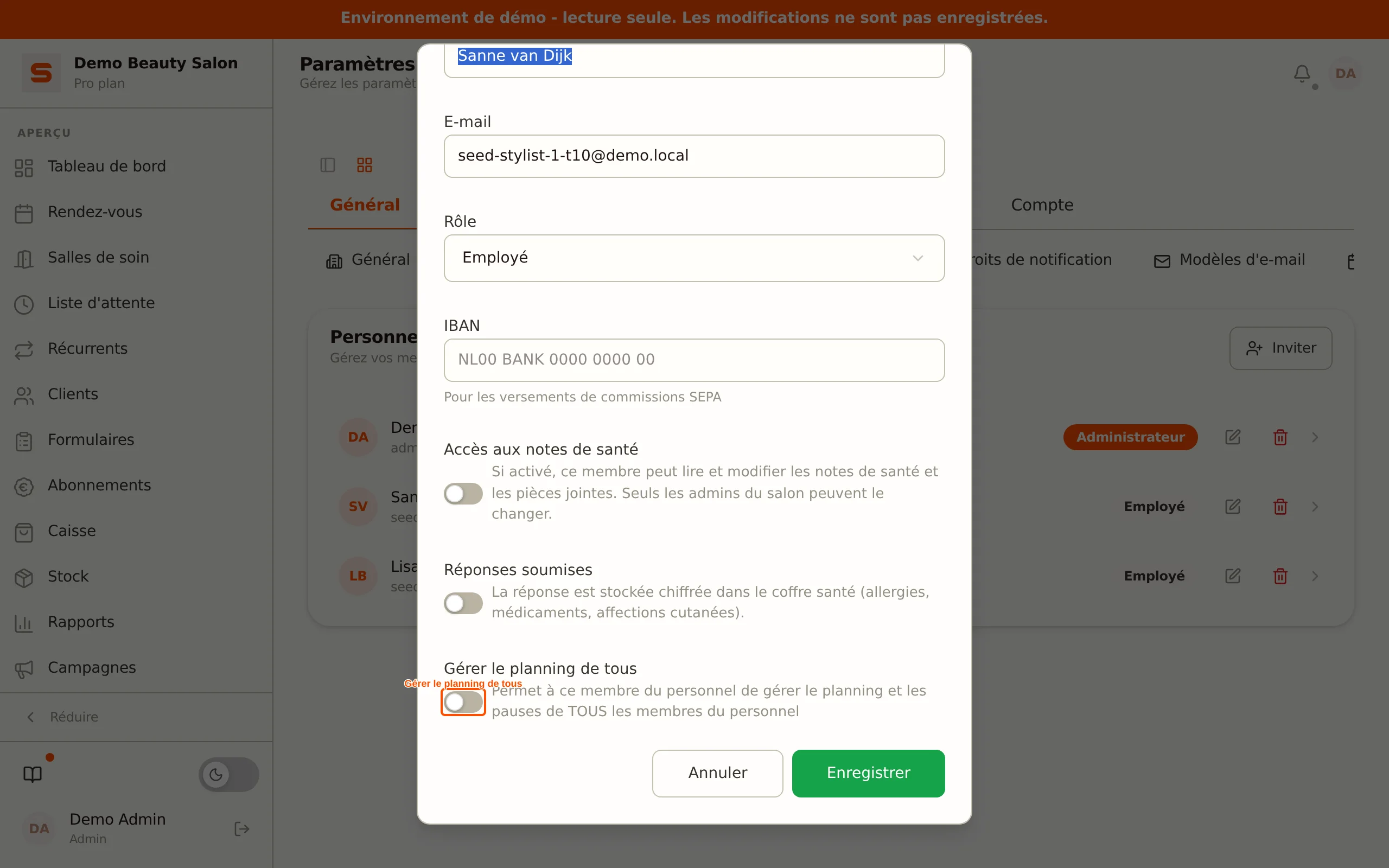Screen dimensions: 1389x868
Task: Open the Rôle dropdown showing Employé
Action: click(694, 258)
